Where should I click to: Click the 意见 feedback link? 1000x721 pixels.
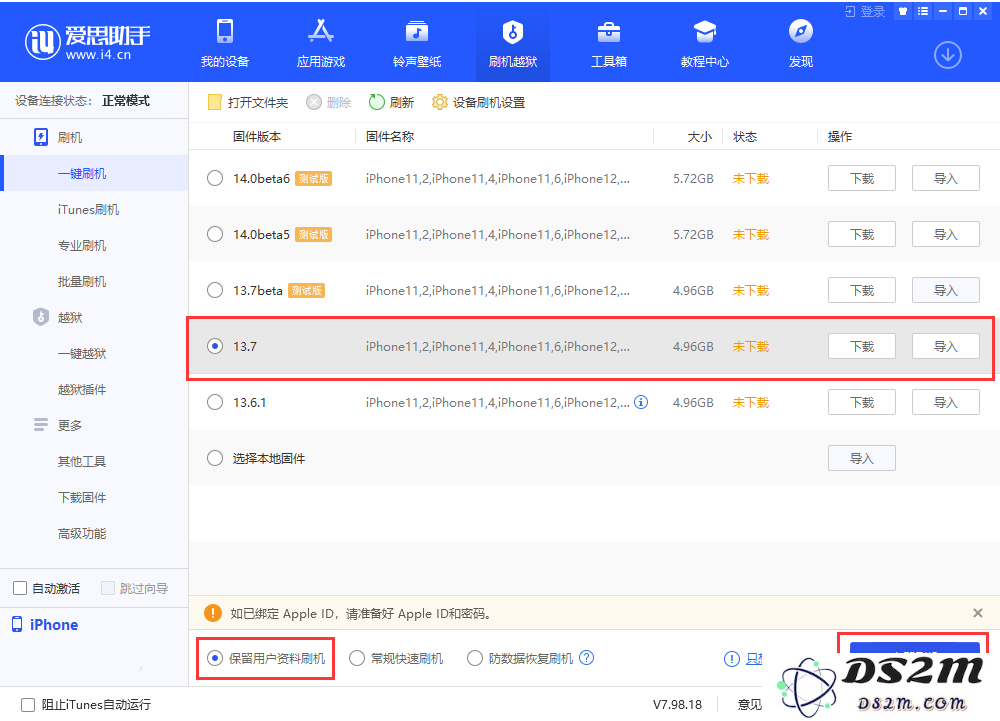[750, 704]
